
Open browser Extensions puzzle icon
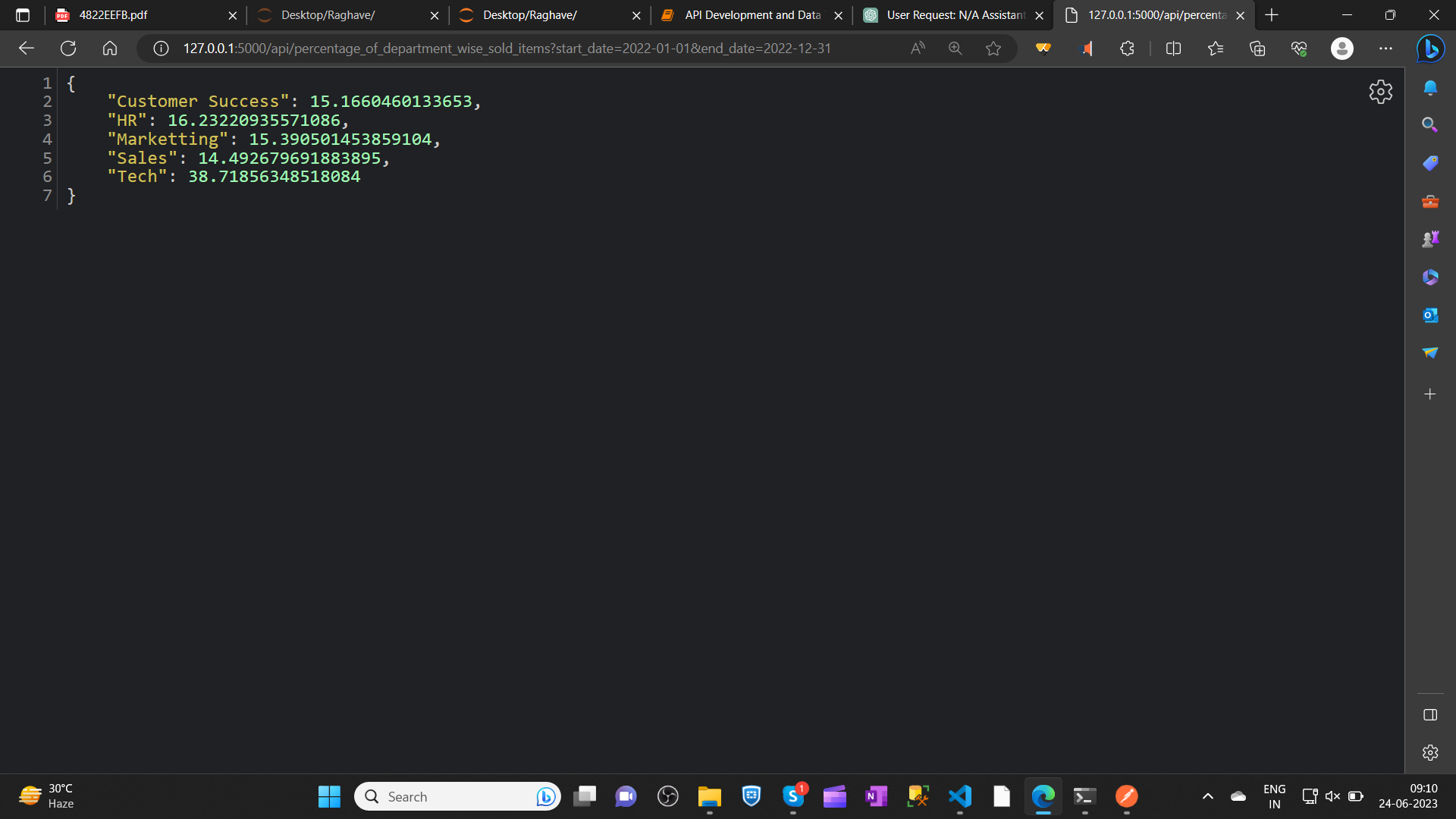pos(1127,49)
